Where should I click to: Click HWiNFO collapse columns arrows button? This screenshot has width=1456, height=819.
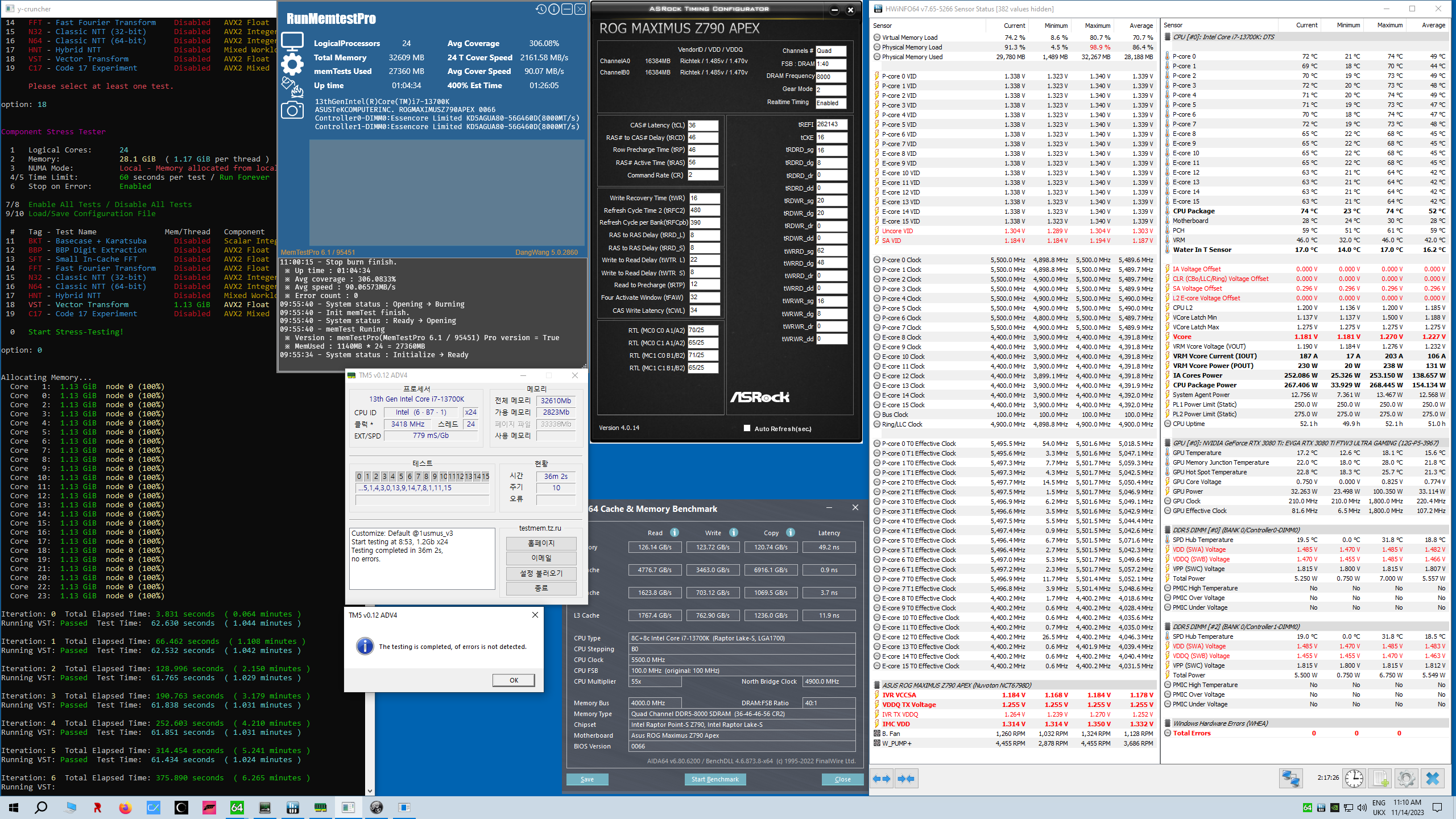point(905,779)
